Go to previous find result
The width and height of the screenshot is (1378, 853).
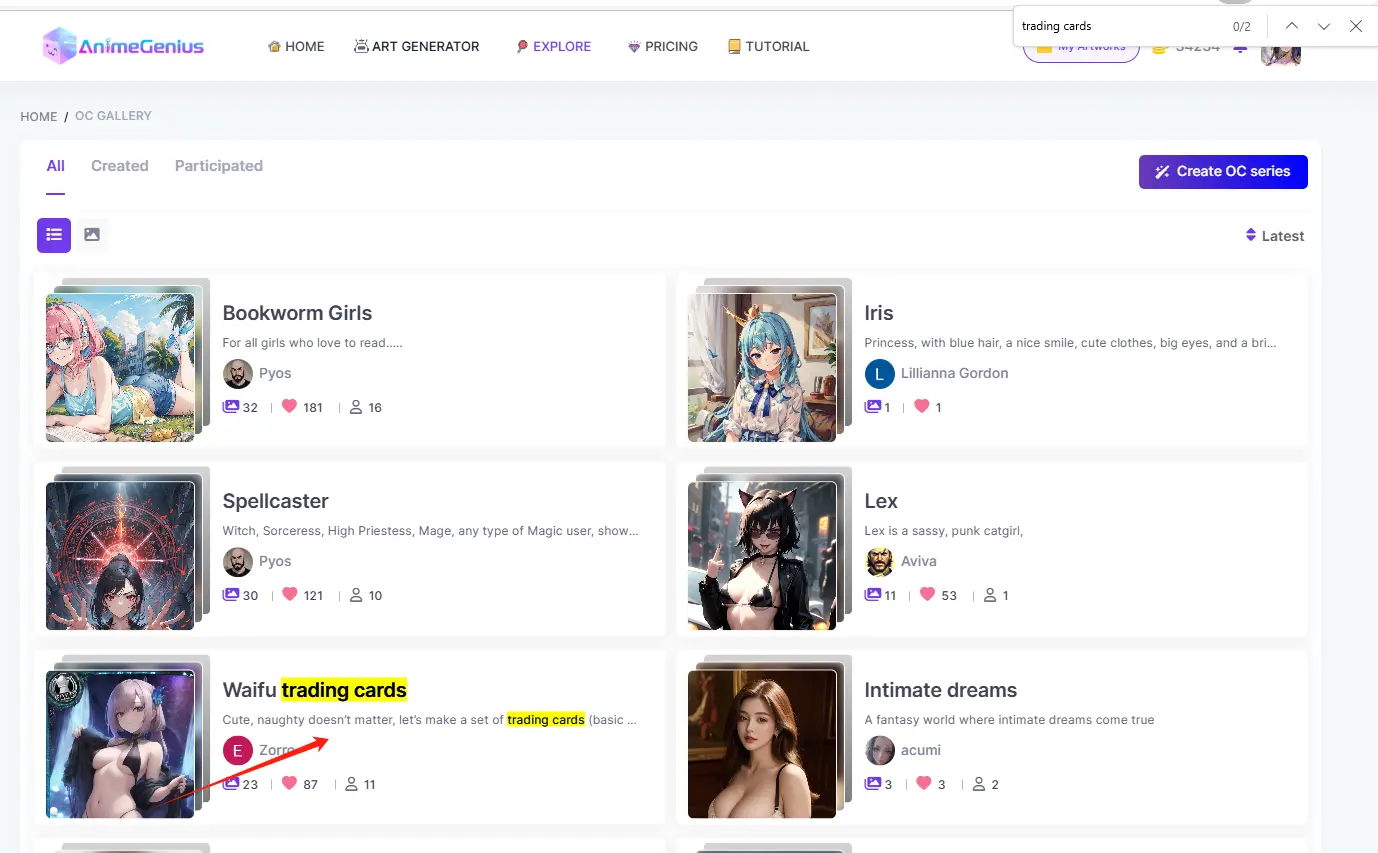[x=1292, y=27]
